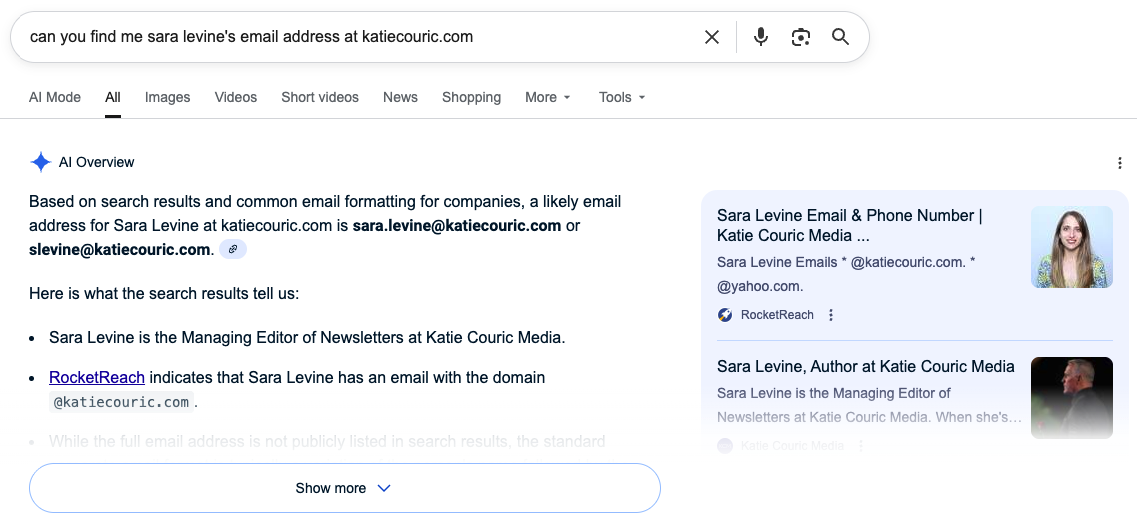Expand the More search filters dropdown
Viewport: 1137px width, 527px height.
(548, 97)
